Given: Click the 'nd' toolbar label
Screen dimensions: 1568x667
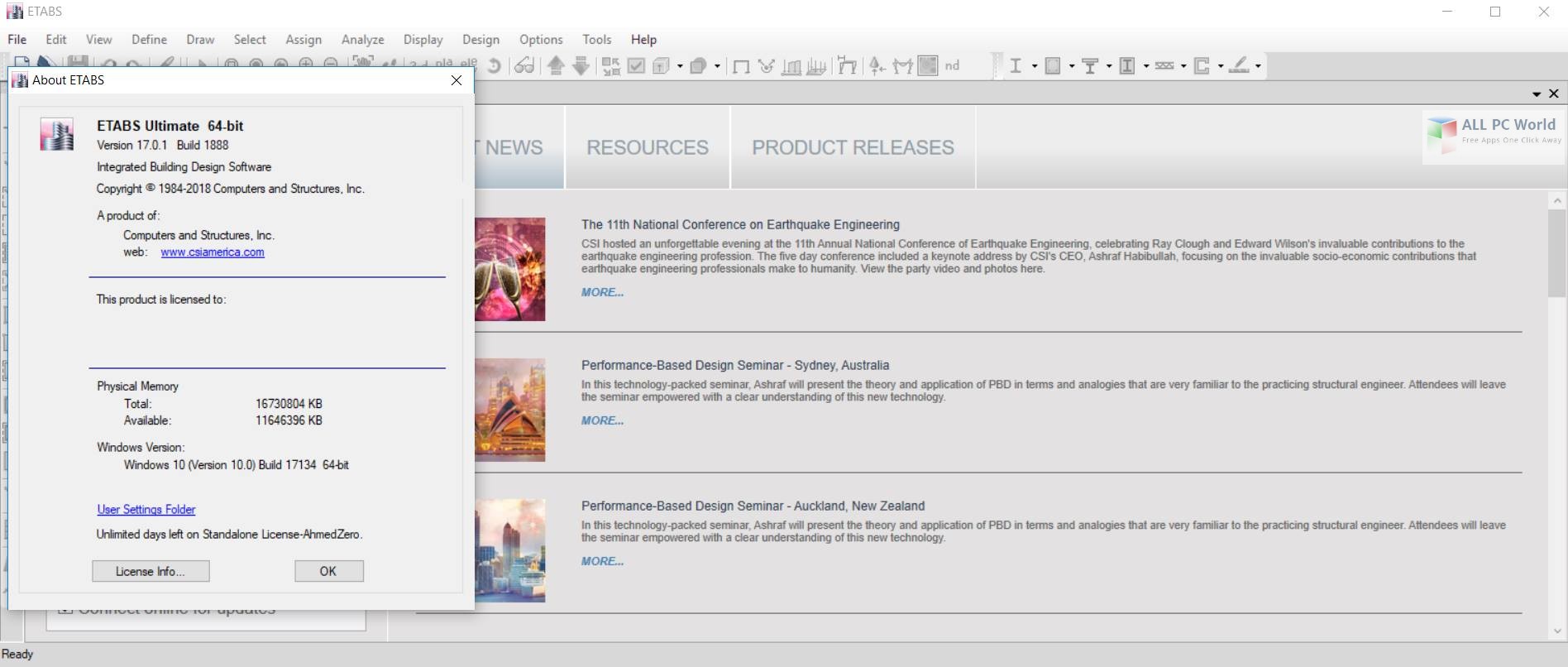Looking at the screenshot, I should (952, 65).
